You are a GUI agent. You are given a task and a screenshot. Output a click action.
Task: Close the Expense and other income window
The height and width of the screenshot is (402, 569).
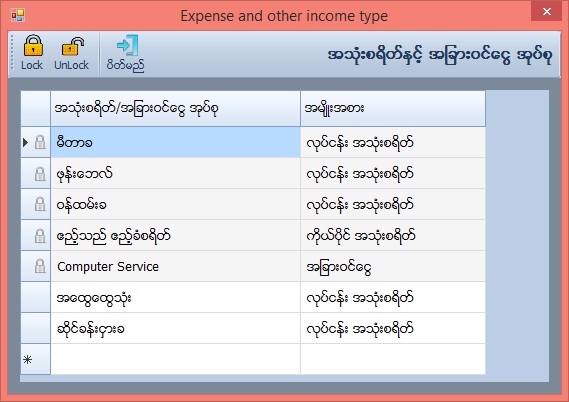547,12
